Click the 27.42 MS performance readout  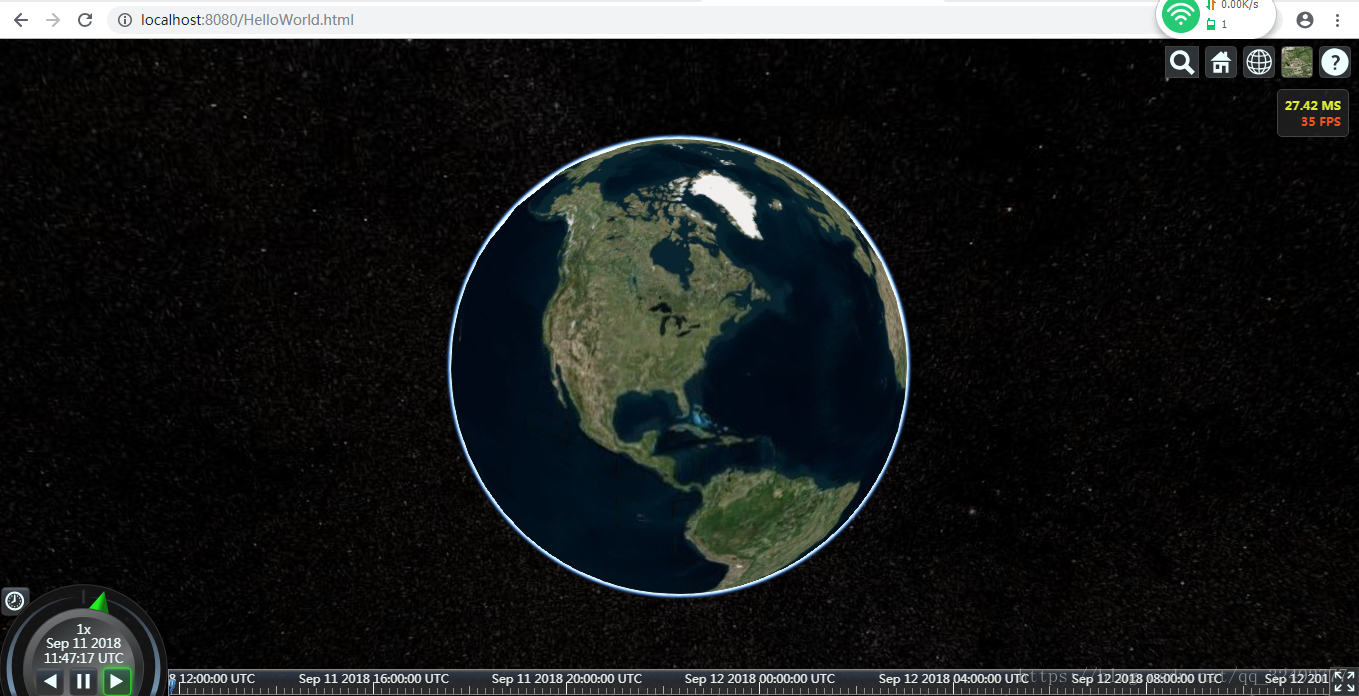1313,106
